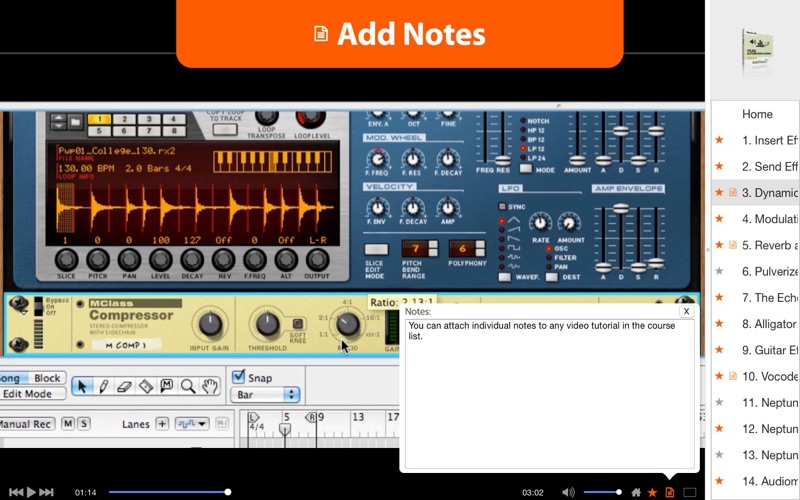
Task: Toggle the Snap checkbox
Action: pyautogui.click(x=238, y=377)
